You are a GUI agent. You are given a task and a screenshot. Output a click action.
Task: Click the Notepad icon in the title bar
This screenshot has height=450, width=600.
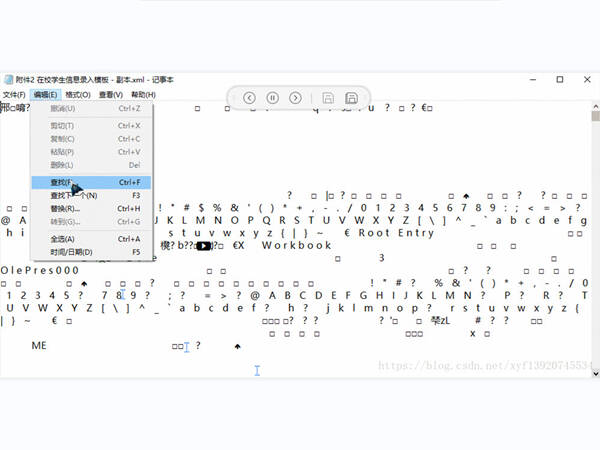[8, 80]
